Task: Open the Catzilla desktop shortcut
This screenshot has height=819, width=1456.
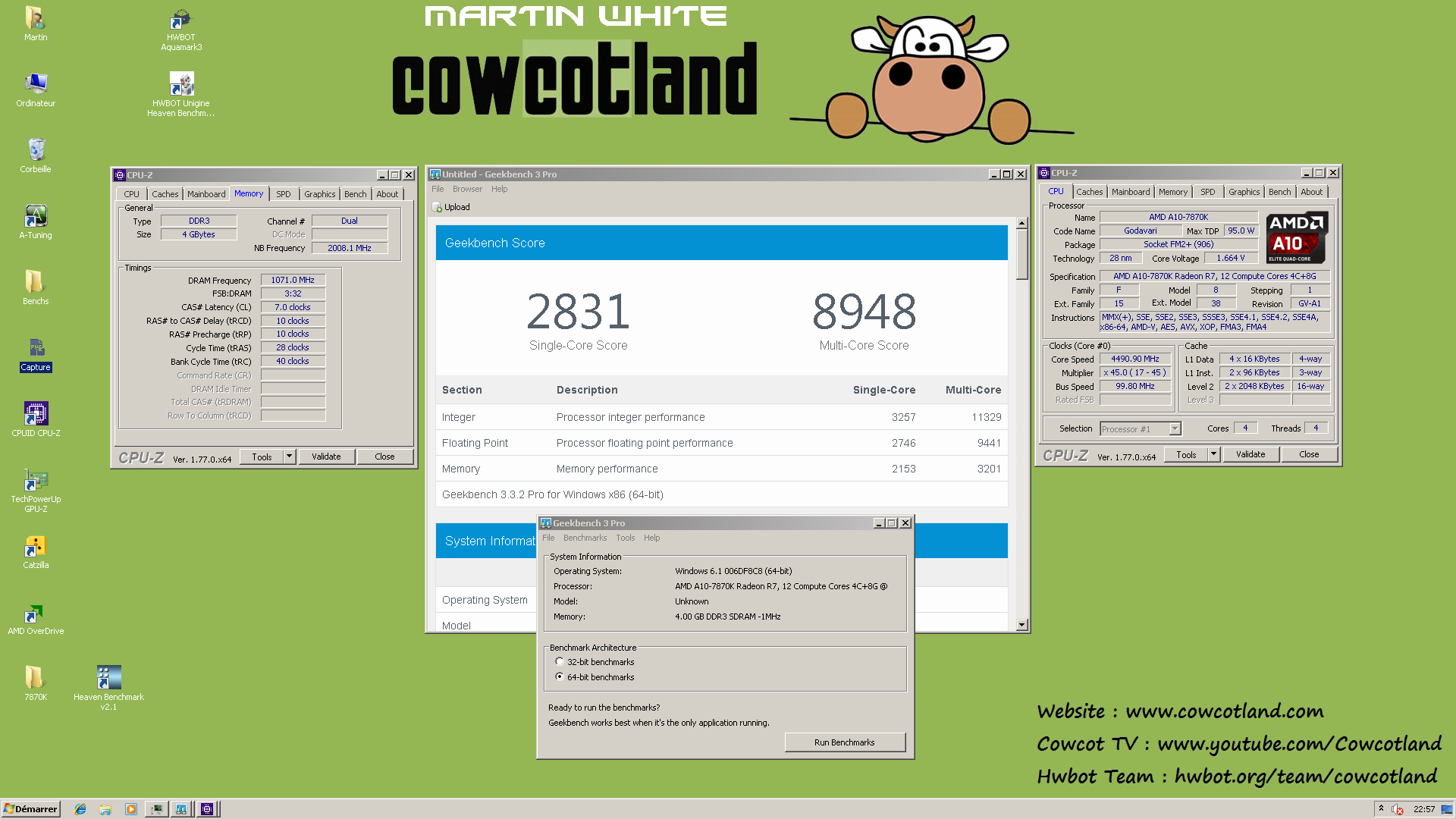Action: click(36, 551)
